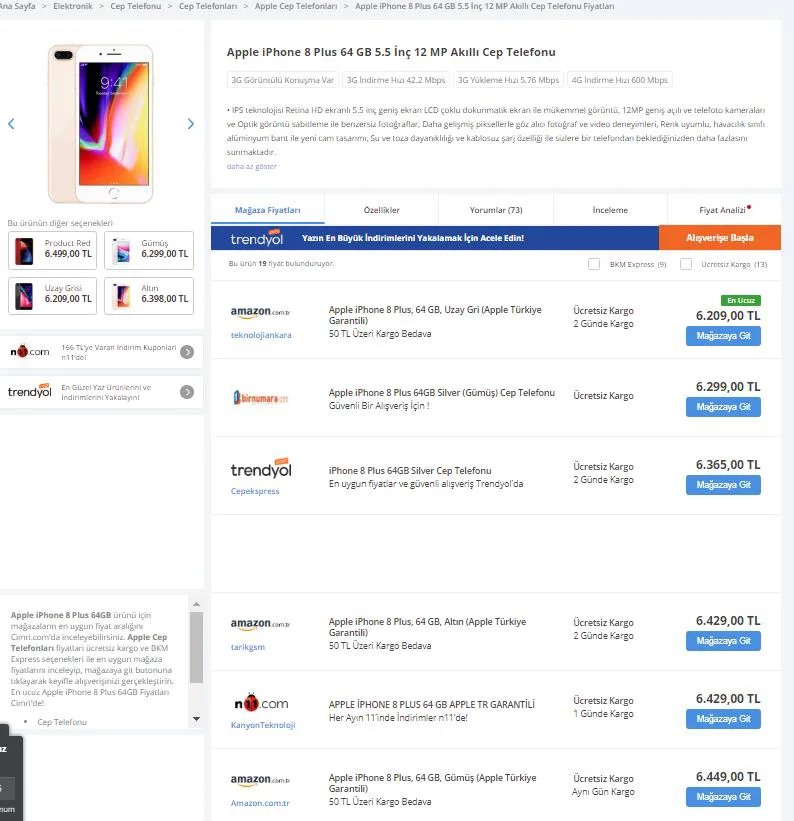This screenshot has height=821, width=794.
Task: Click the '3G Görüntülü Konuşma Var' tag
Action: coord(282,80)
